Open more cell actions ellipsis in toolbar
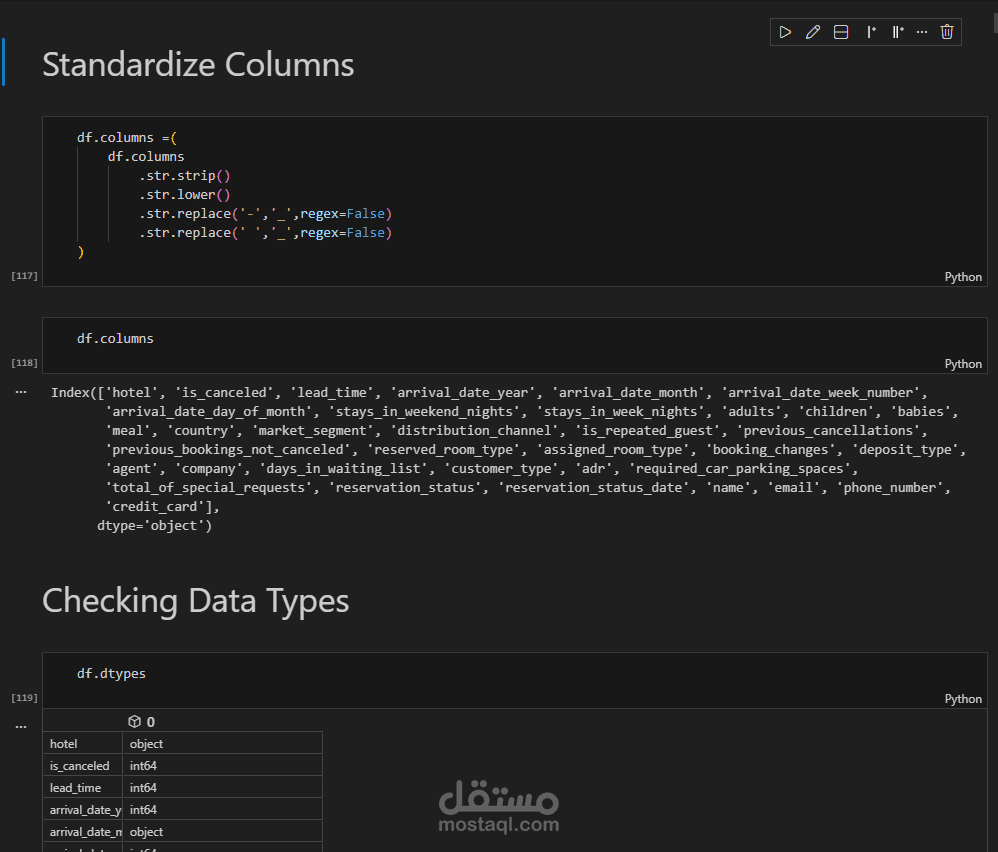 (922, 32)
